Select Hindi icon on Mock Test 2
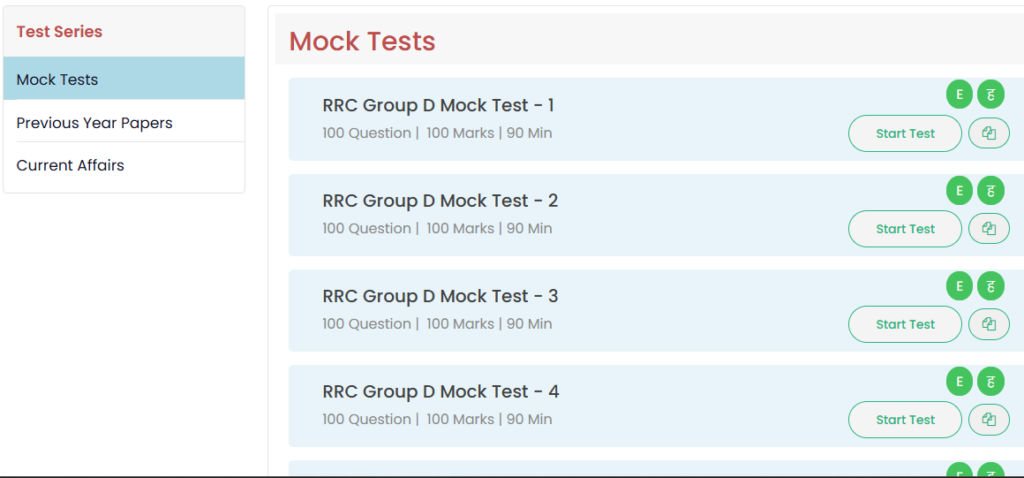 point(990,190)
